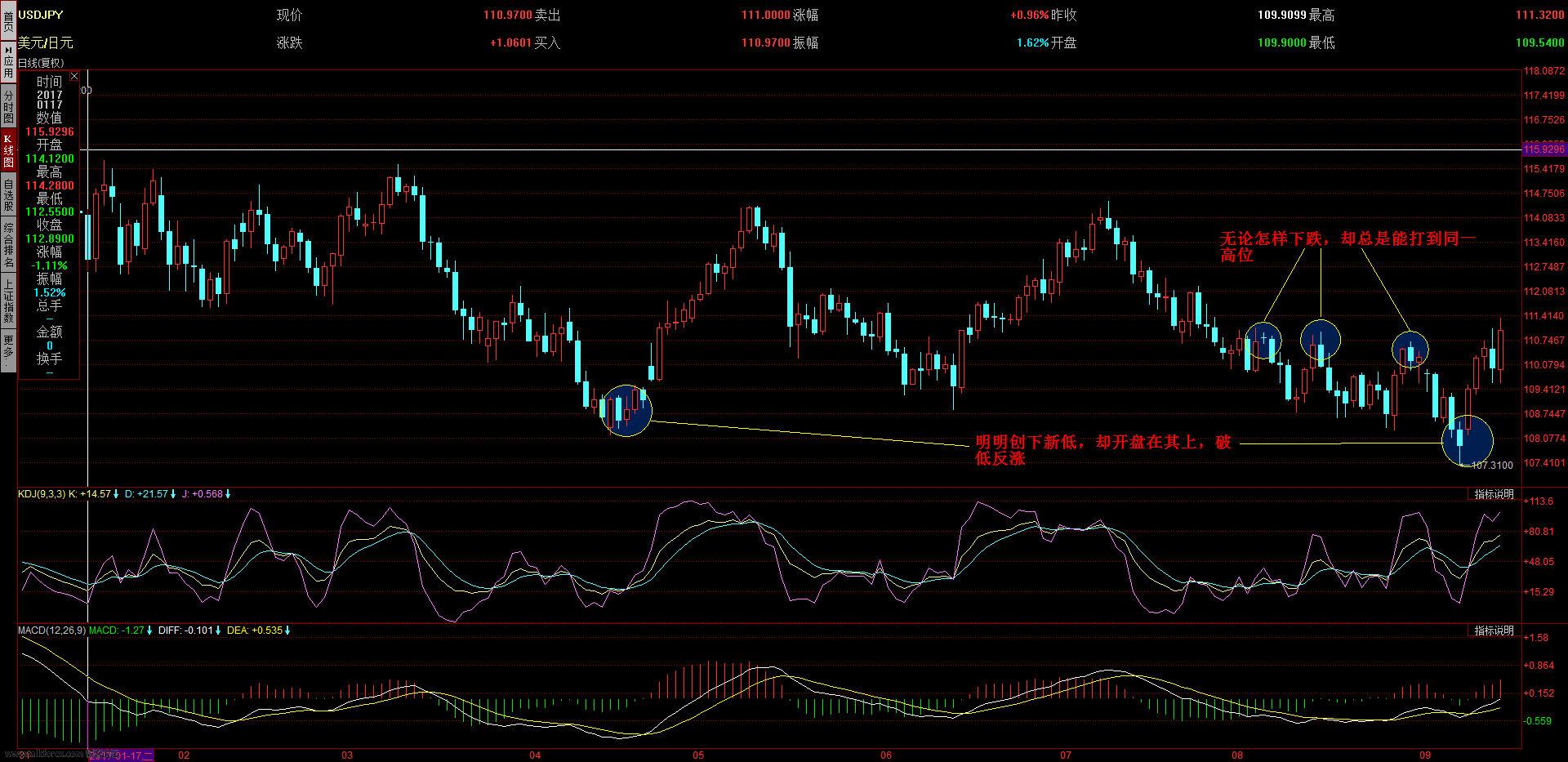Screen dimensions: 1568x762
Task: Click the DEA +0.535 down arrow
Action: click(x=287, y=631)
